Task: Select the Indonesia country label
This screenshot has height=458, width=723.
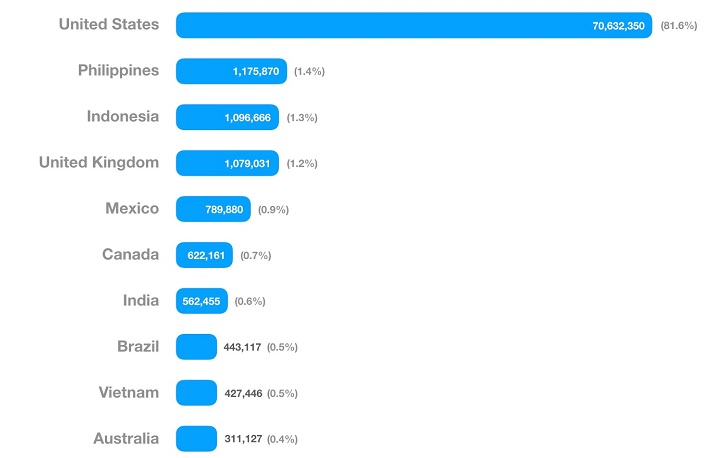Action: (x=122, y=116)
